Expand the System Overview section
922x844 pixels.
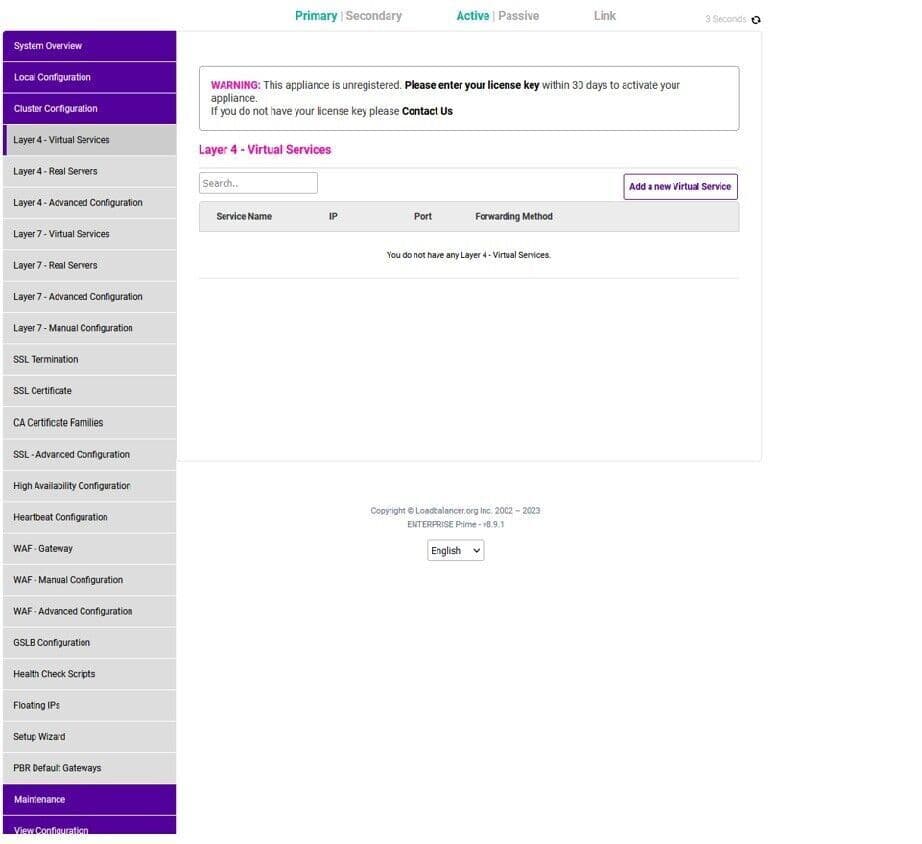click(89, 46)
